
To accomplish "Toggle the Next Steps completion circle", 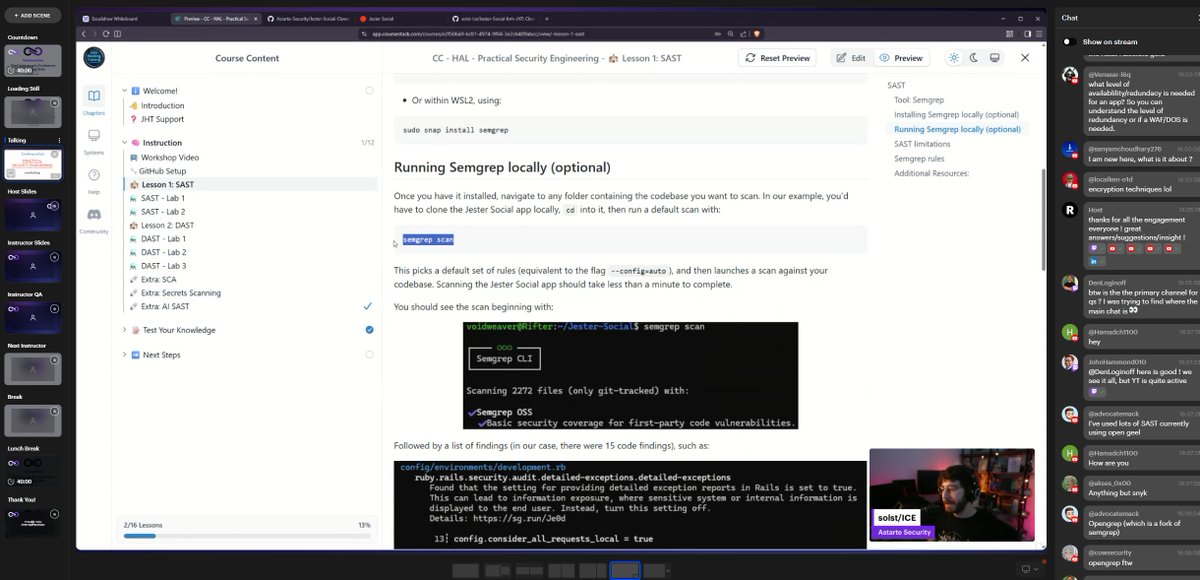I will pyautogui.click(x=369, y=355).
